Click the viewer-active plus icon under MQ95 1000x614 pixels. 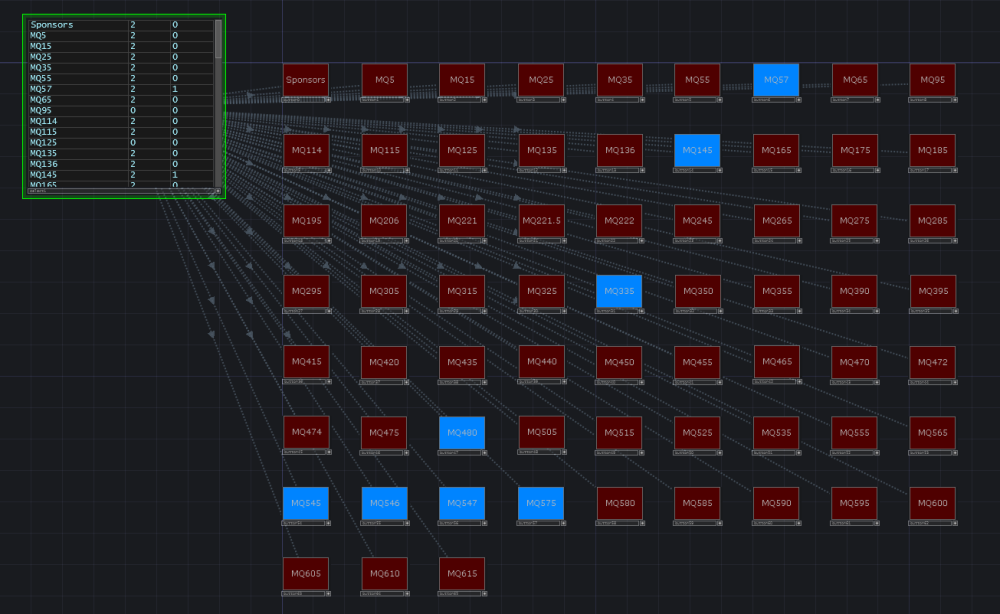click(x=953, y=100)
